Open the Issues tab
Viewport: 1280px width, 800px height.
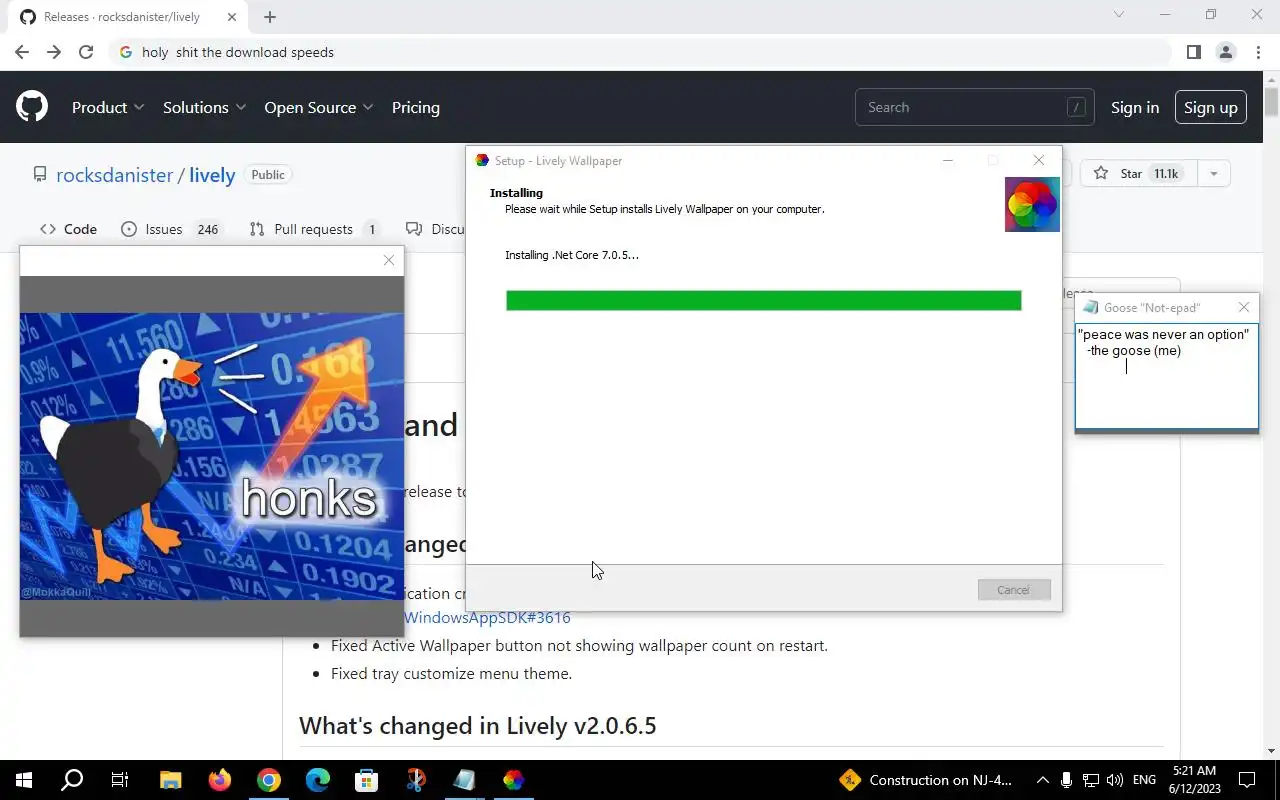coord(170,229)
